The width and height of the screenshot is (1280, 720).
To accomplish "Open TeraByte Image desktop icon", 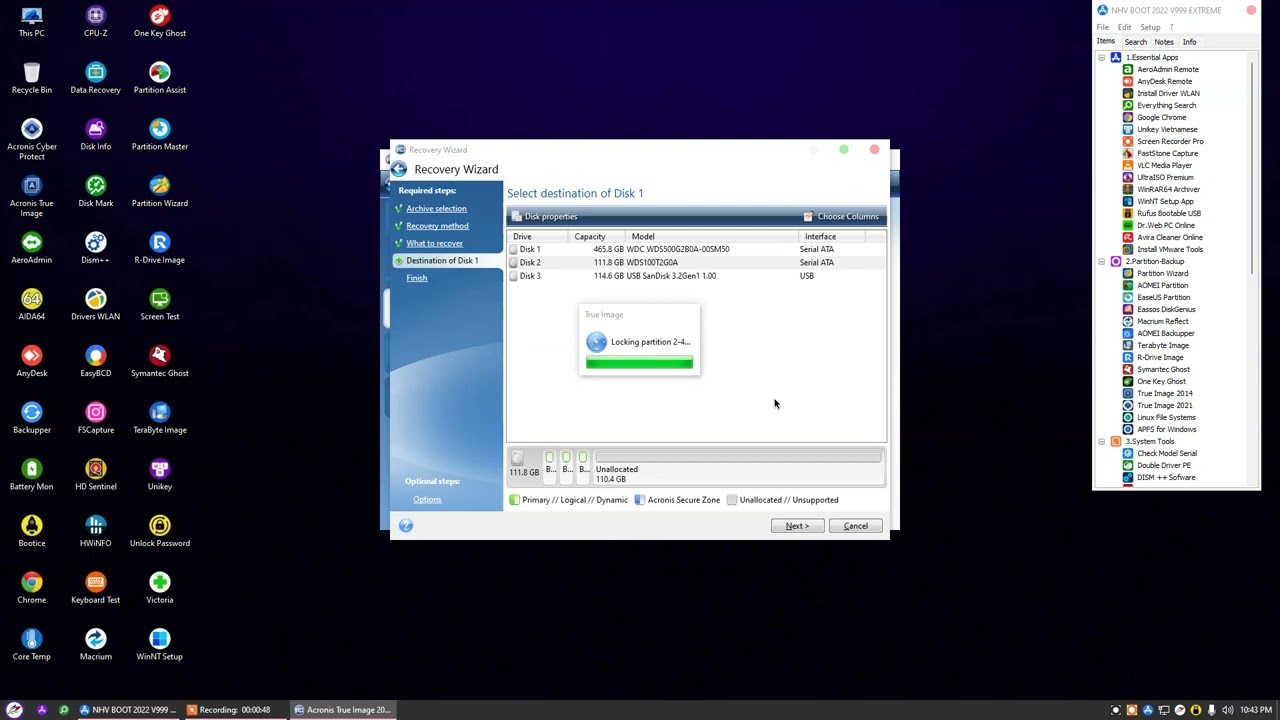I will pyautogui.click(x=160, y=419).
